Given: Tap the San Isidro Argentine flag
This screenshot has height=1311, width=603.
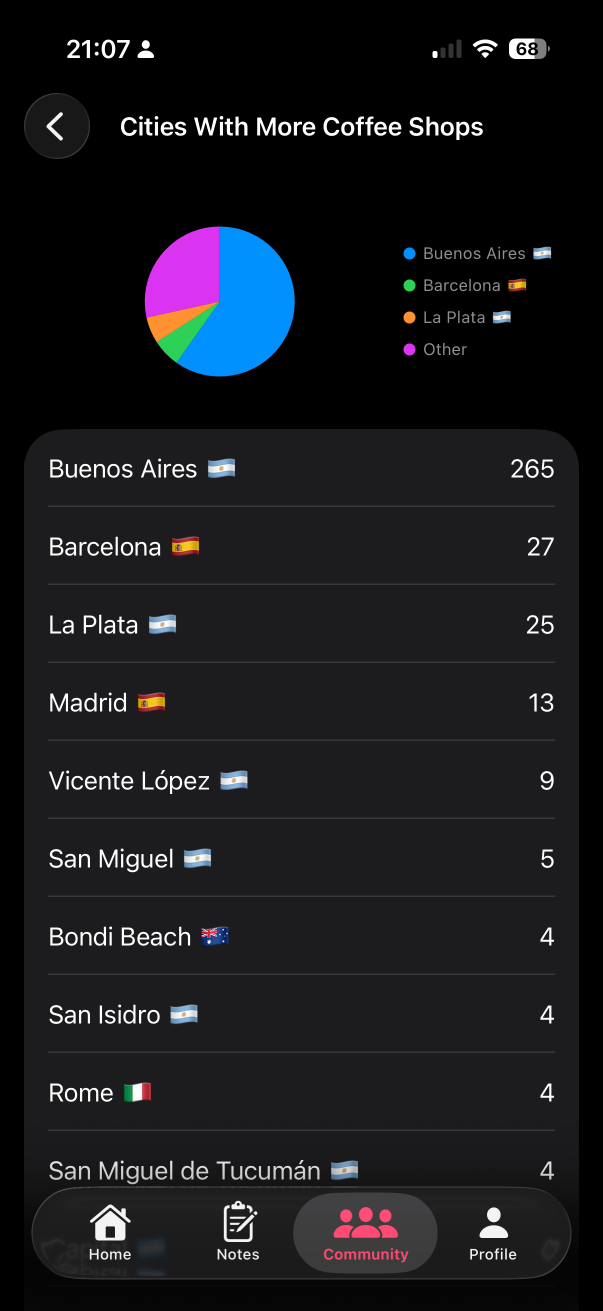Looking at the screenshot, I should click(x=184, y=1015).
